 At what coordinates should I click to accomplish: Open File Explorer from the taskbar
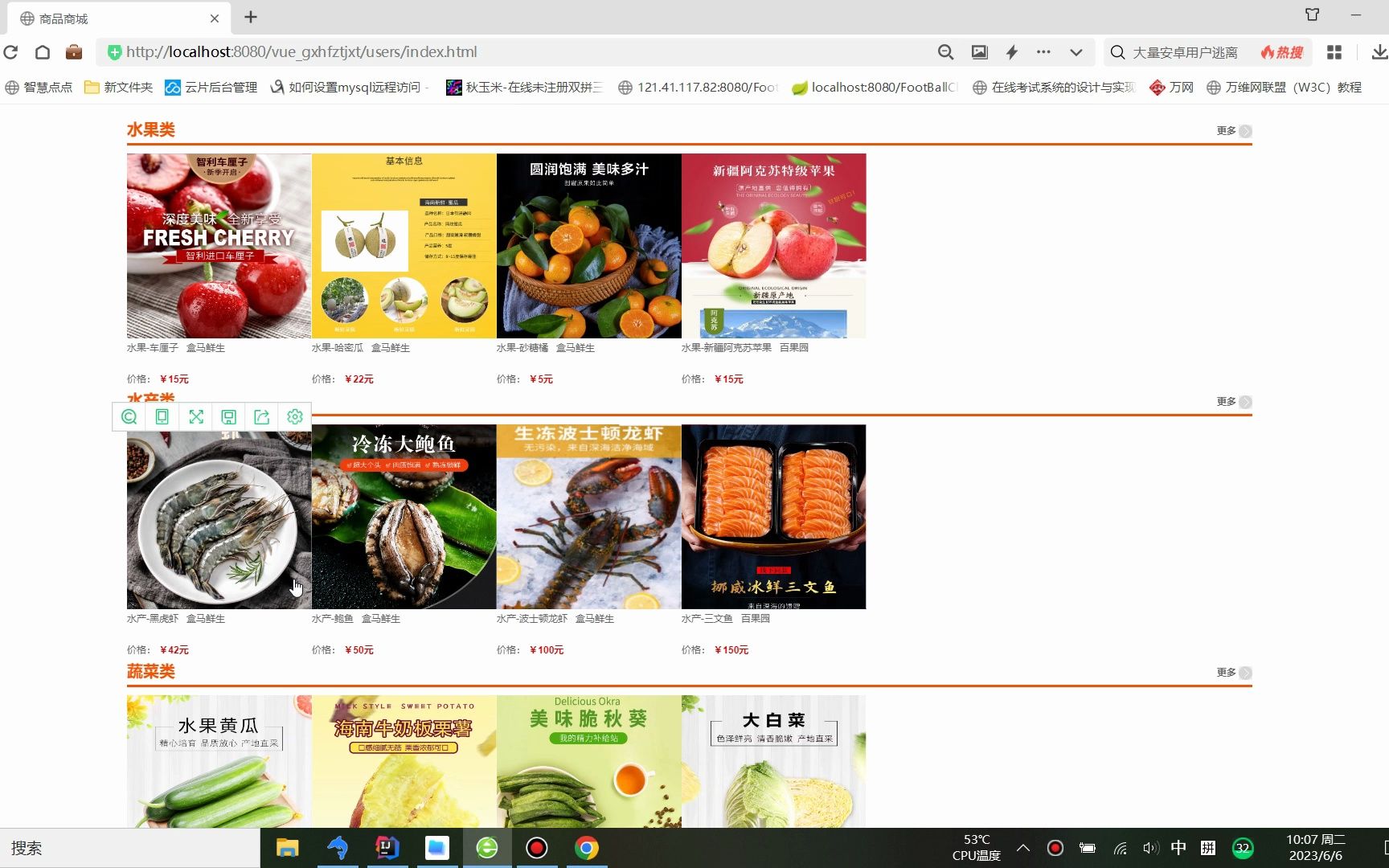287,848
